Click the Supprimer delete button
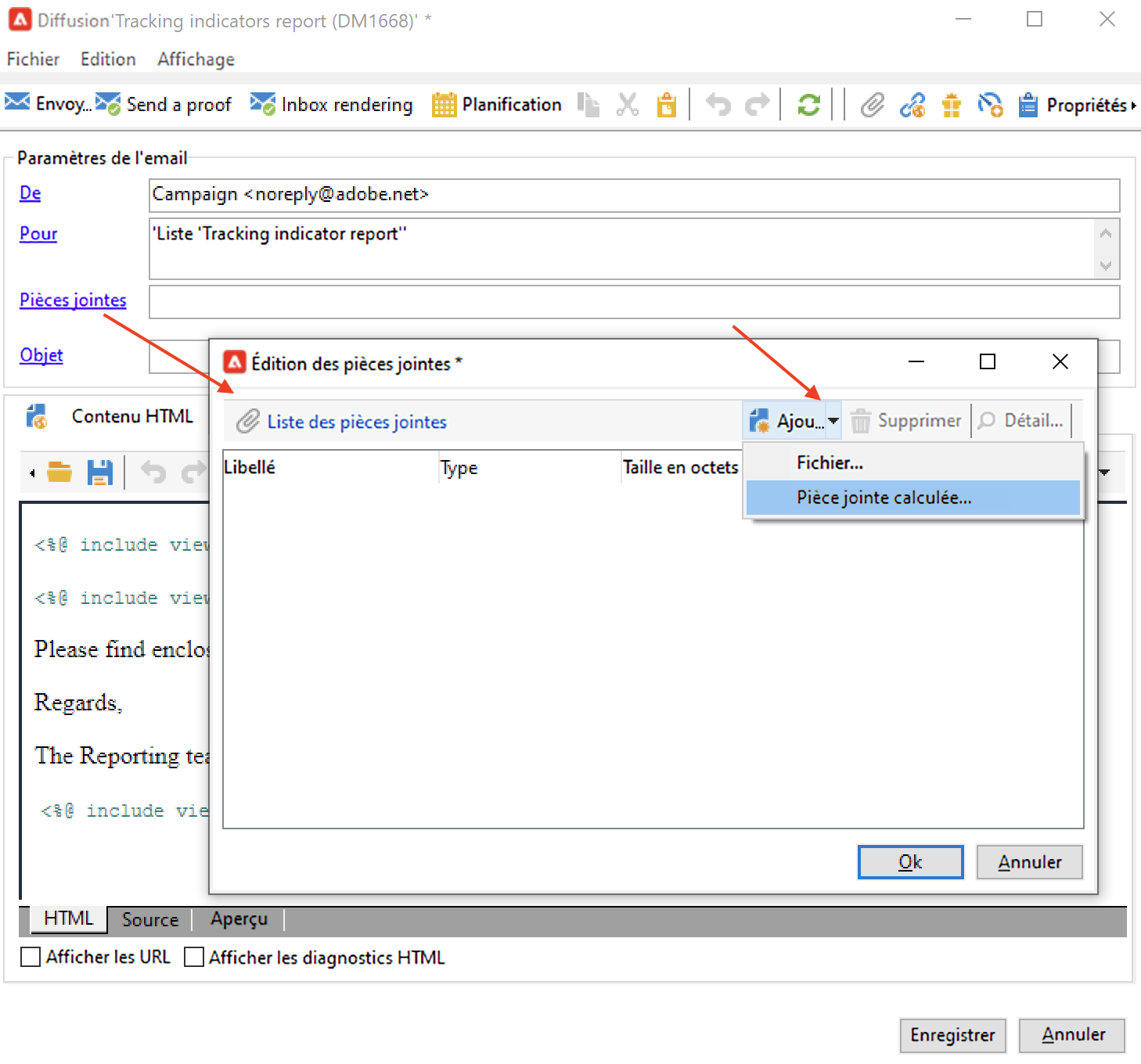This screenshot has height=1064, width=1141. click(906, 421)
